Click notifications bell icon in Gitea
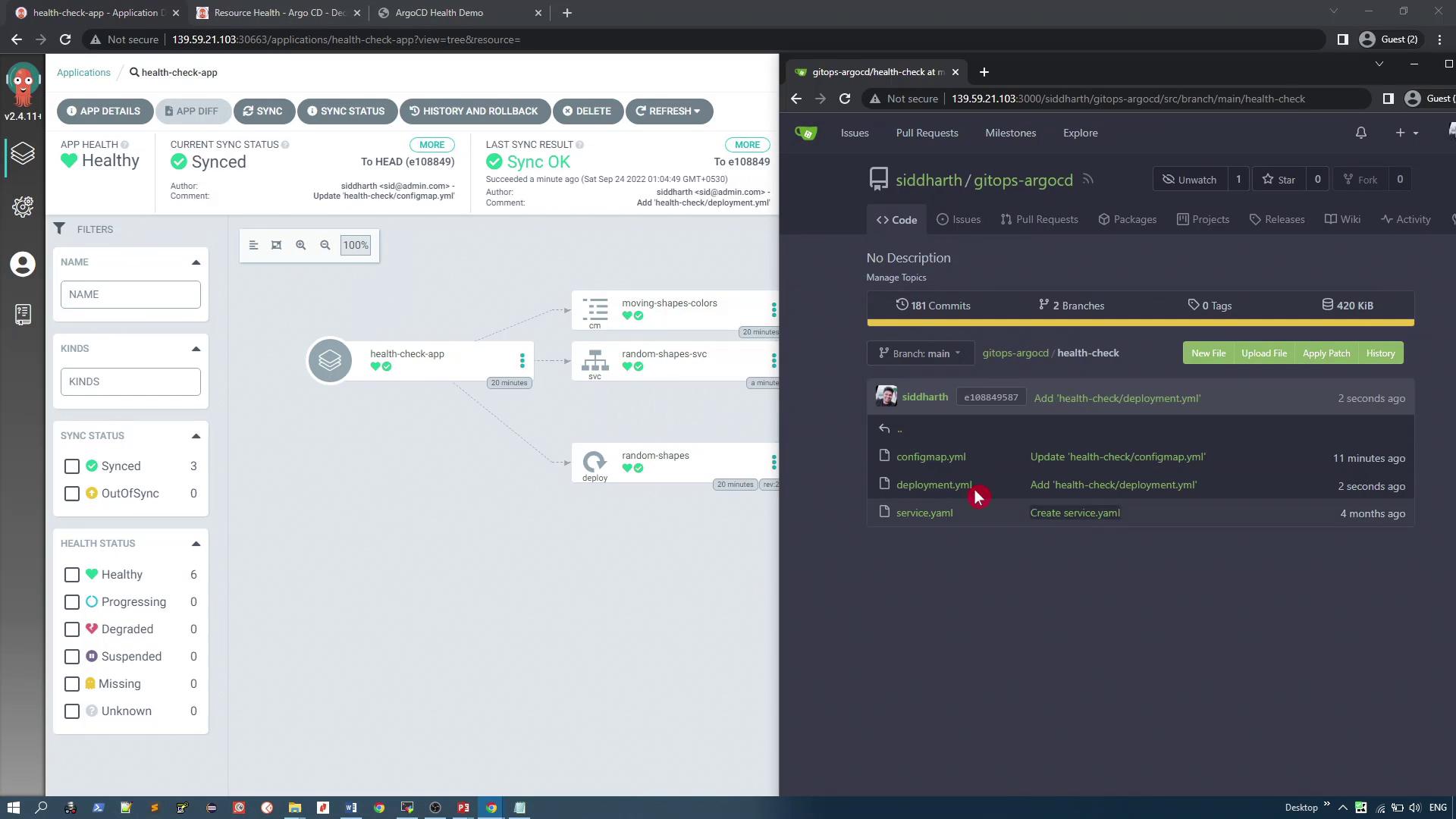 pyautogui.click(x=1361, y=133)
